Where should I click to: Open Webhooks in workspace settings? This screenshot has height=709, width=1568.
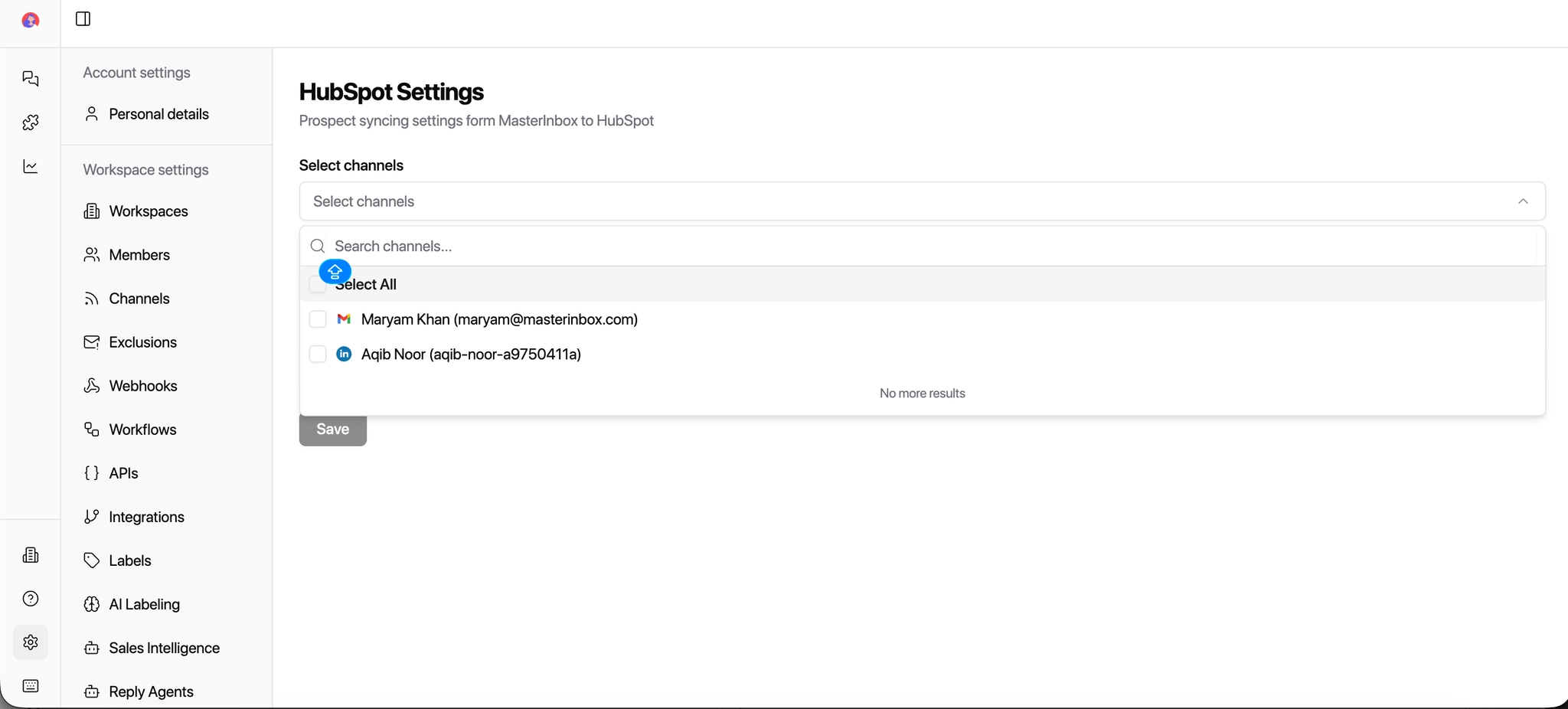pos(142,386)
